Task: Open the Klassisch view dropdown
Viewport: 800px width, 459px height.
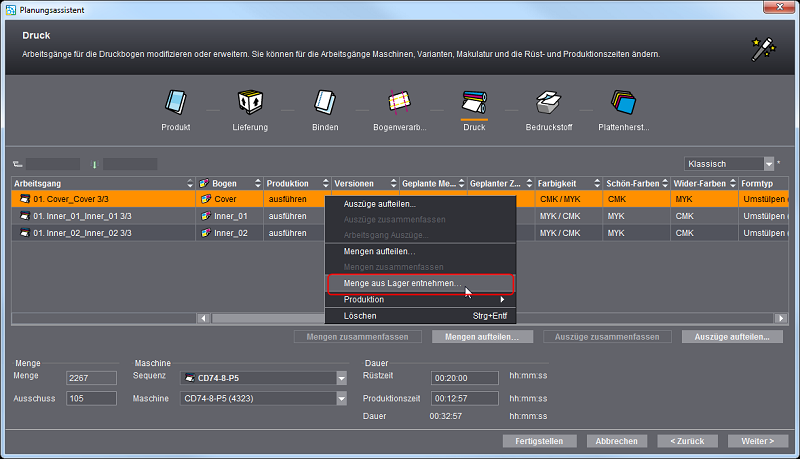Action: tap(769, 163)
